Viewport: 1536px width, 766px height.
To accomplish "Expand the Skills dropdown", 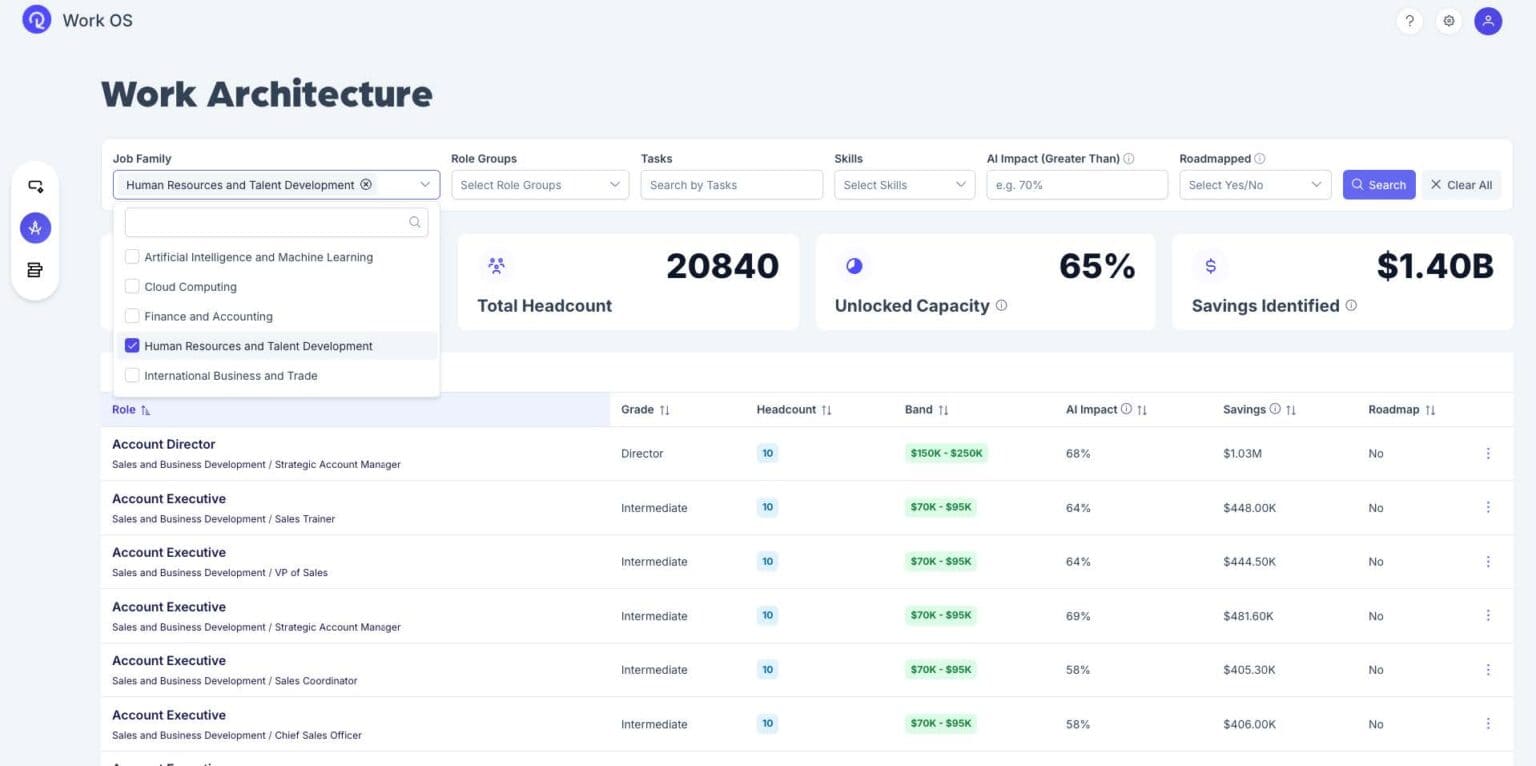I will coord(903,184).
